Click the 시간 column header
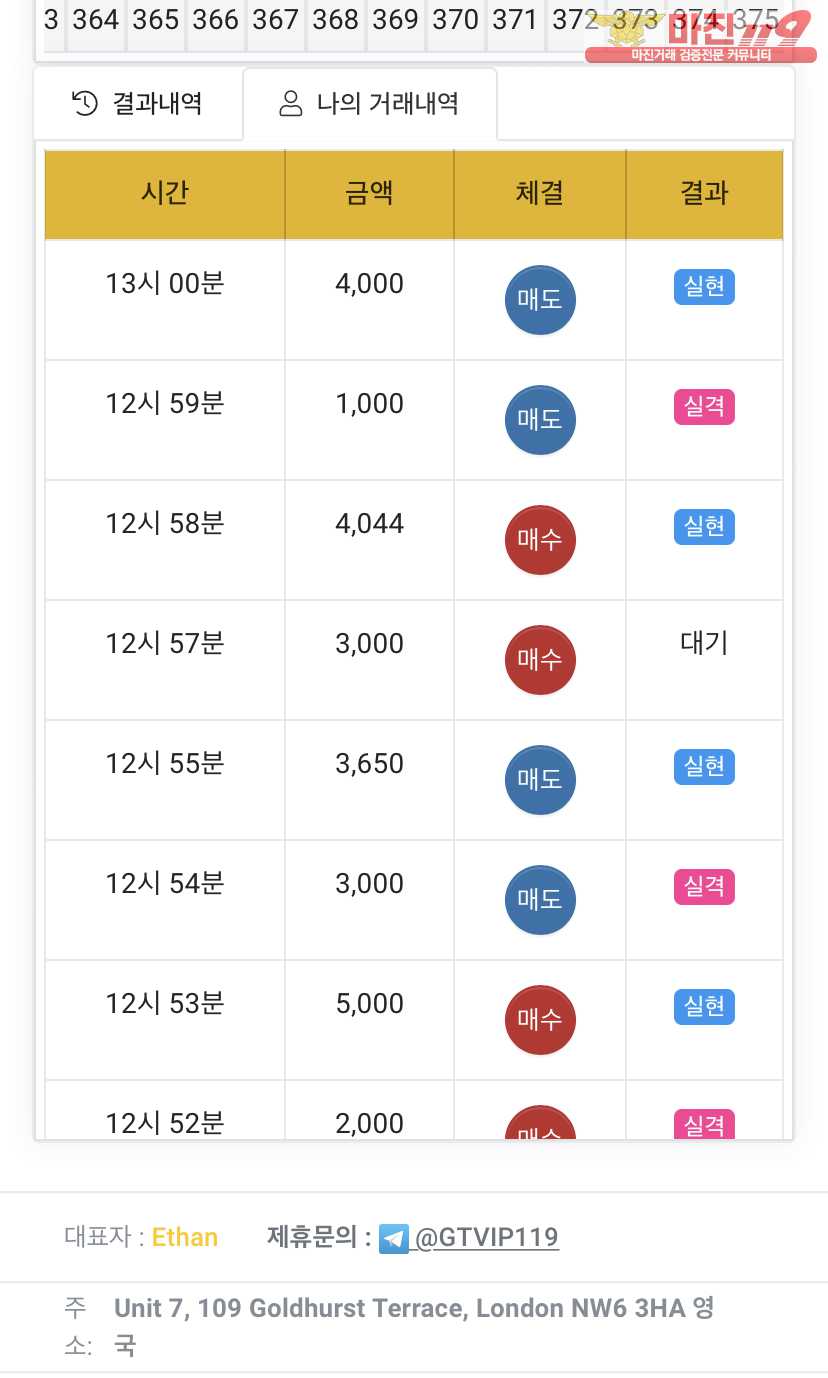828x1378 pixels. tap(165, 194)
